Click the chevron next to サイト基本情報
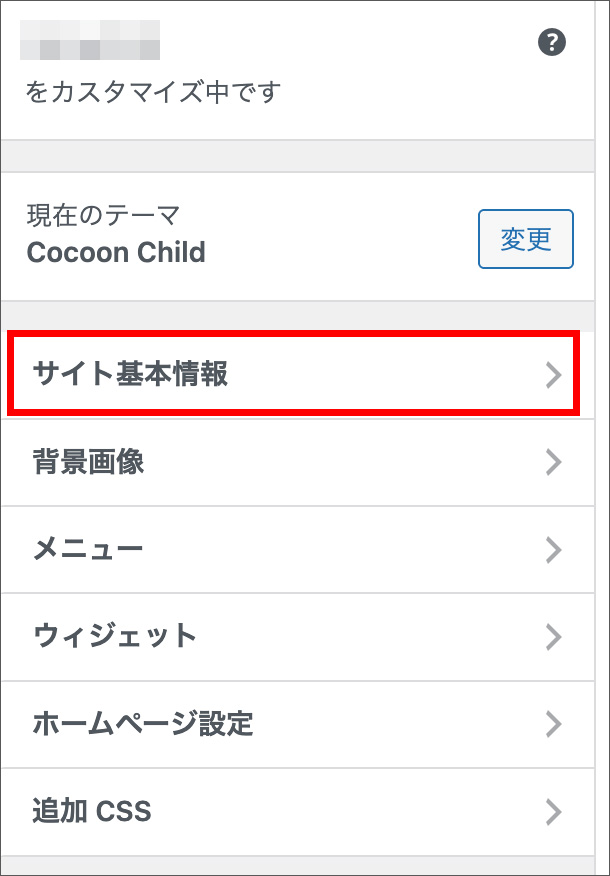This screenshot has height=876, width=610. tap(553, 374)
